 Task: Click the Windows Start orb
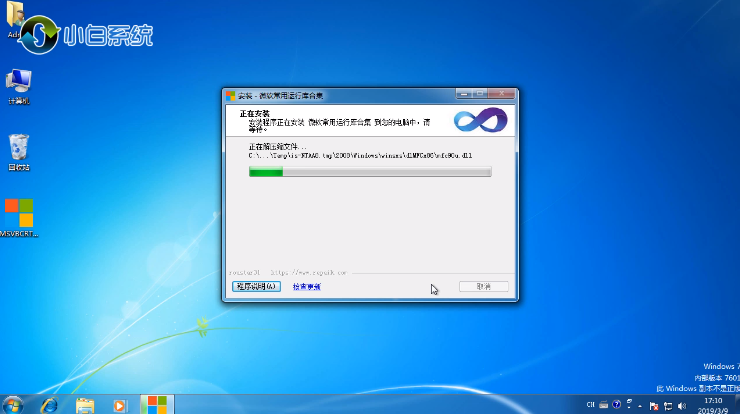pyautogui.click(x=13, y=404)
